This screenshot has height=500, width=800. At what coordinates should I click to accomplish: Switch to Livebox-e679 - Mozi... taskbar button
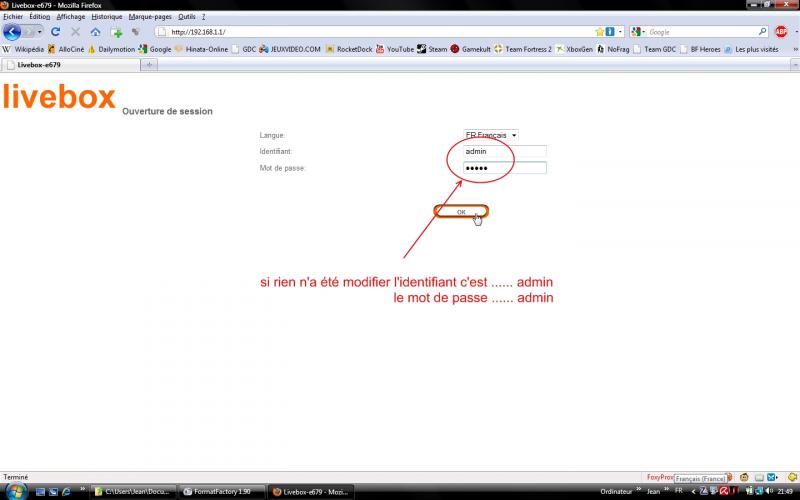(311, 492)
